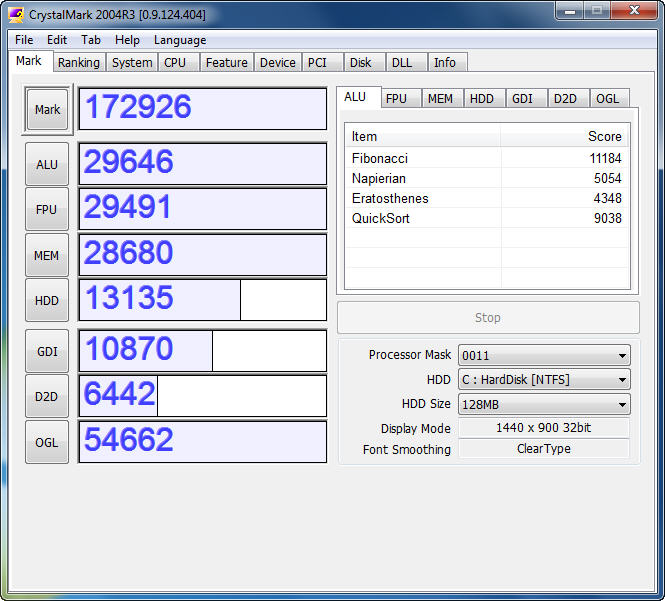665x601 pixels.
Task: Run the FPU benchmark button
Action: [47, 210]
